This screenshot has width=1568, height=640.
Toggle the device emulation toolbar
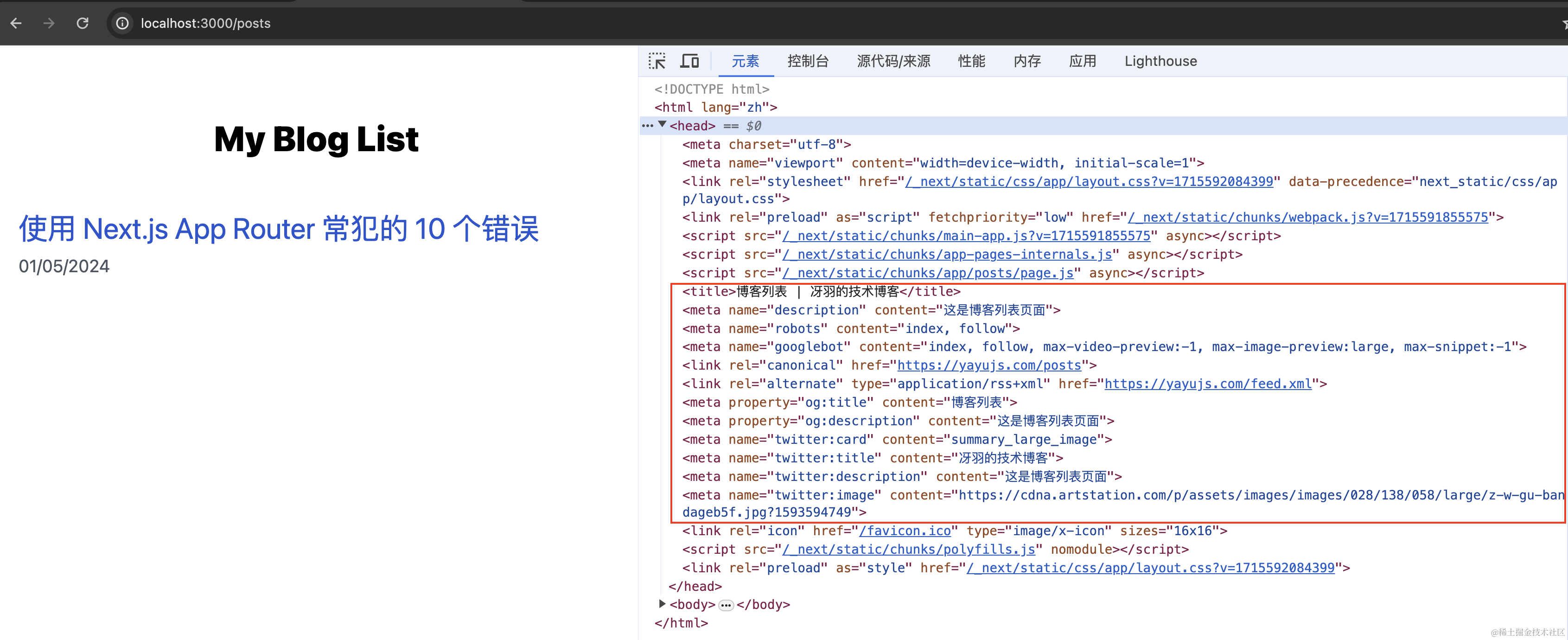pos(690,61)
